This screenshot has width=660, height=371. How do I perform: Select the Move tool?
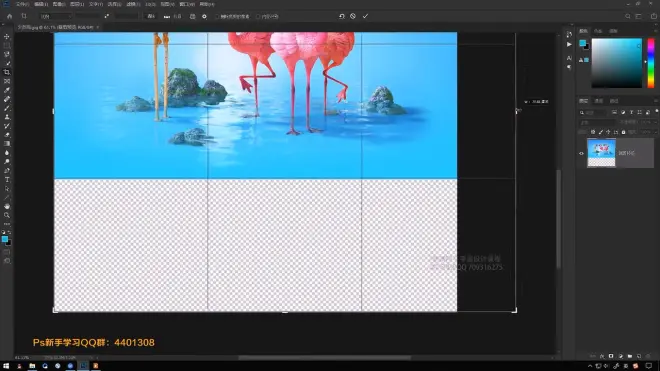pos(7,37)
